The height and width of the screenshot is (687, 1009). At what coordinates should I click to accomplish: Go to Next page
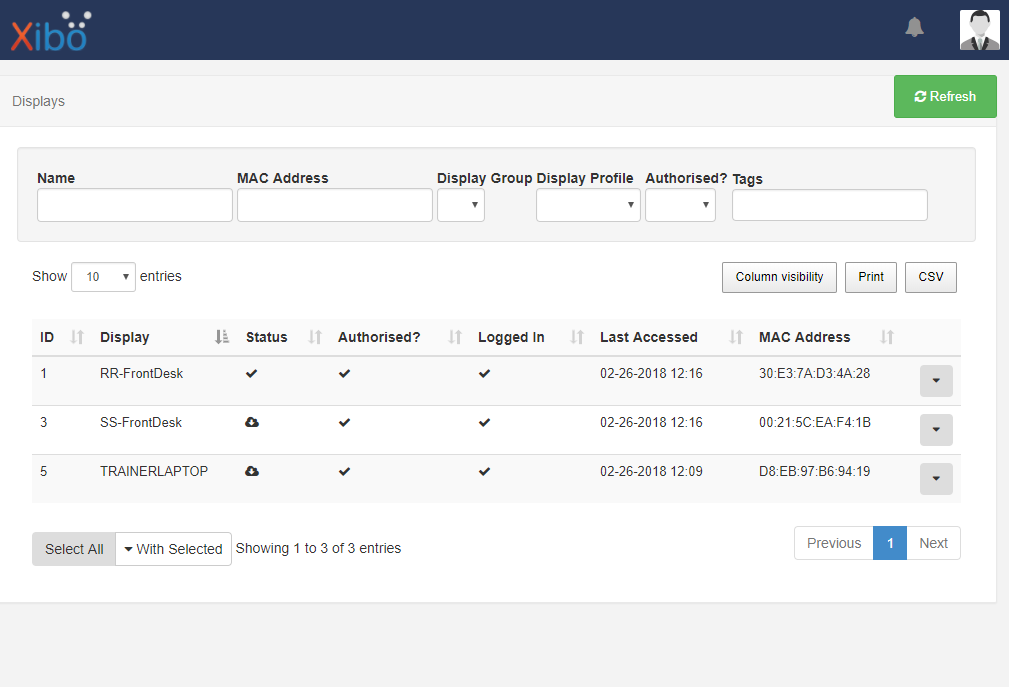(x=933, y=543)
